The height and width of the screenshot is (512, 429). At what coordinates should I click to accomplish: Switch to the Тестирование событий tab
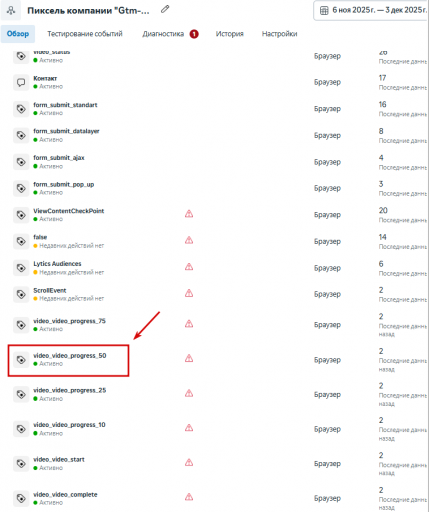coord(85,34)
